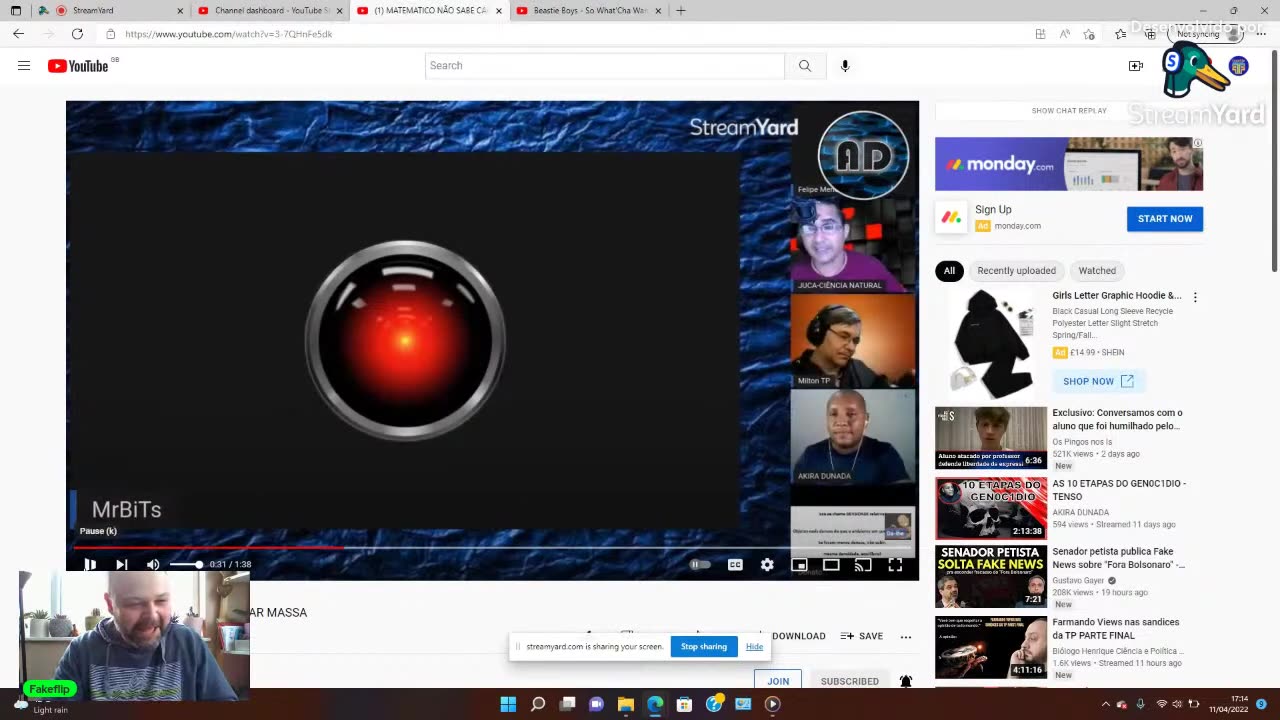Open the Windows Start menu
This screenshot has width=1280, height=720.
pos(508,704)
